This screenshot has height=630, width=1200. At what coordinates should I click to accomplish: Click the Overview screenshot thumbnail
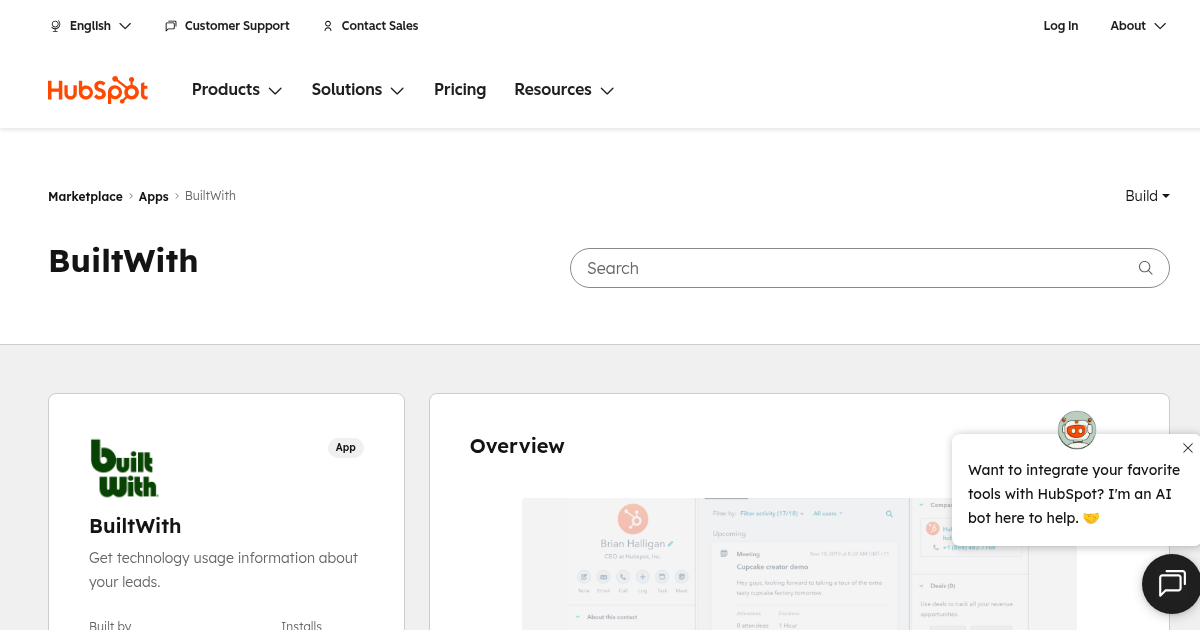tap(799, 563)
